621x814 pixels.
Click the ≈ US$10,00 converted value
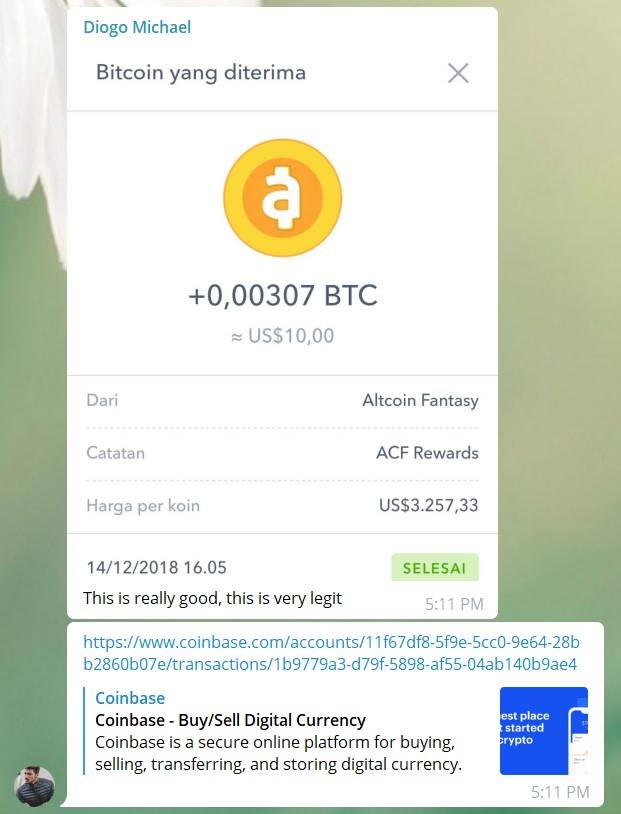[x=282, y=336]
